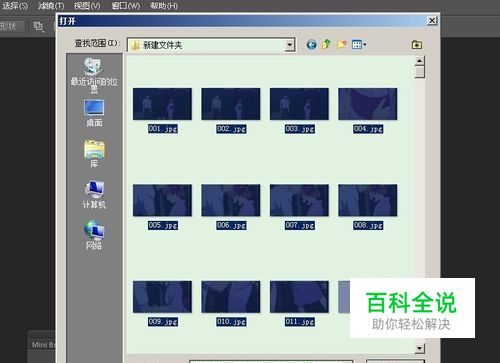The image size is (500, 363).
Task: Expand the Look in (查找范围) folder dropdown
Action: pyautogui.click(x=290, y=45)
